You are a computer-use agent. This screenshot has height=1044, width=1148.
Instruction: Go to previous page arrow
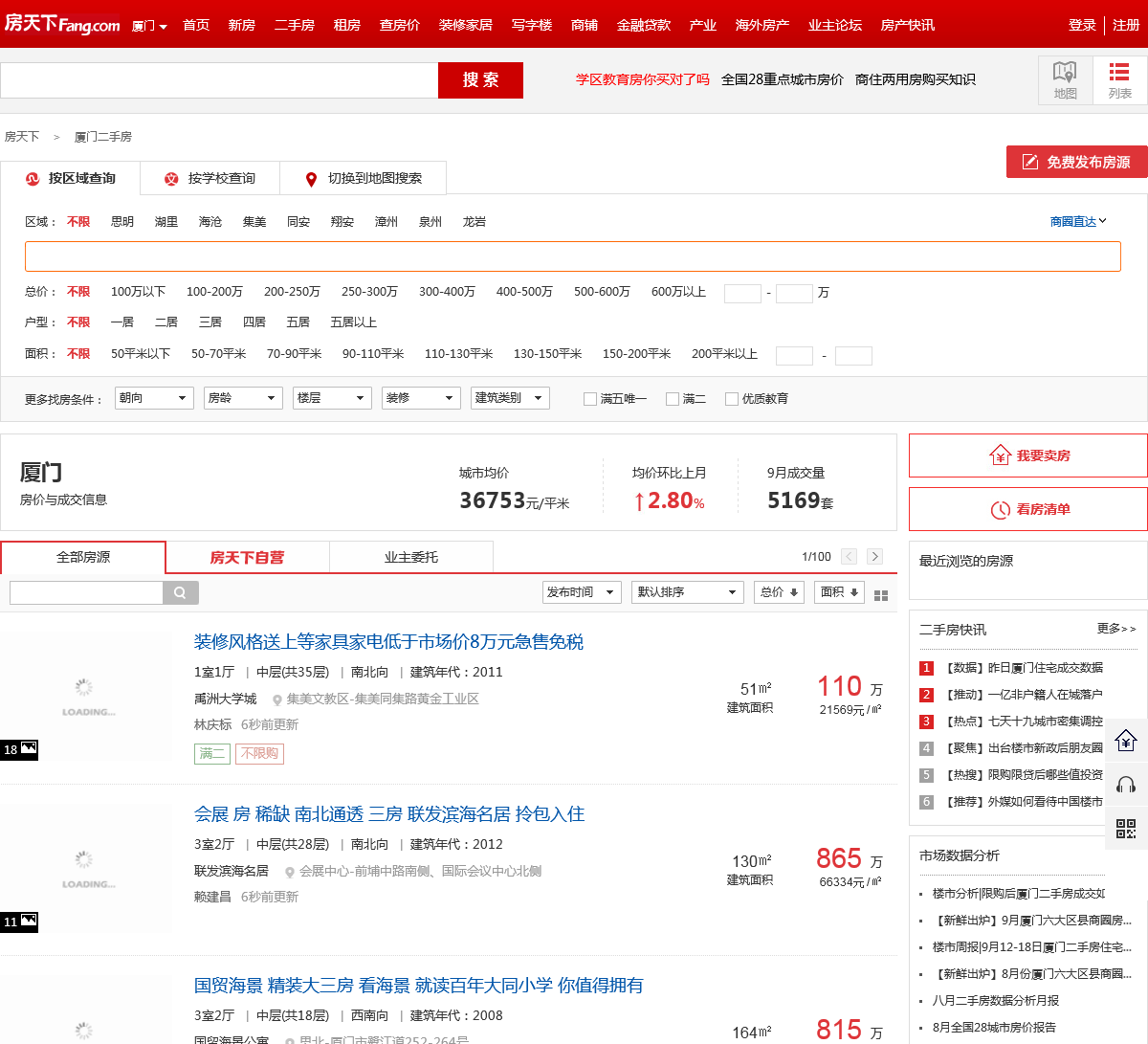(x=849, y=556)
